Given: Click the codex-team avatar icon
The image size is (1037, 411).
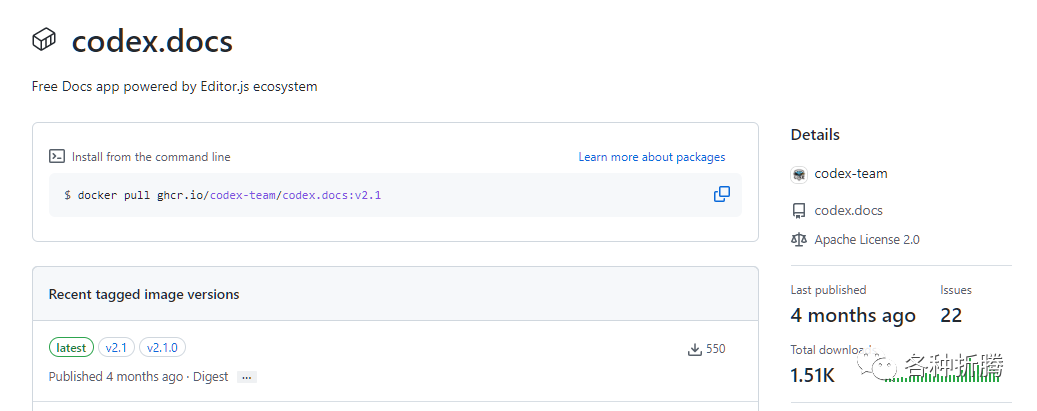Looking at the screenshot, I should click(799, 174).
